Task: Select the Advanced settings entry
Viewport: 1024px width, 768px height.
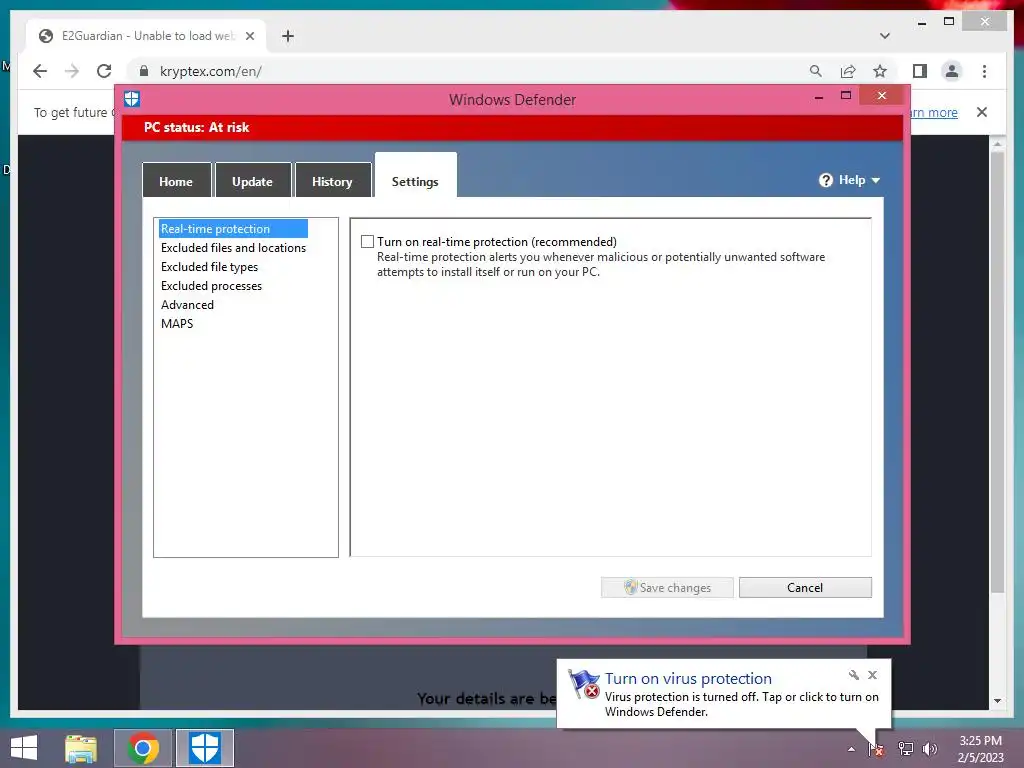Action: point(187,304)
